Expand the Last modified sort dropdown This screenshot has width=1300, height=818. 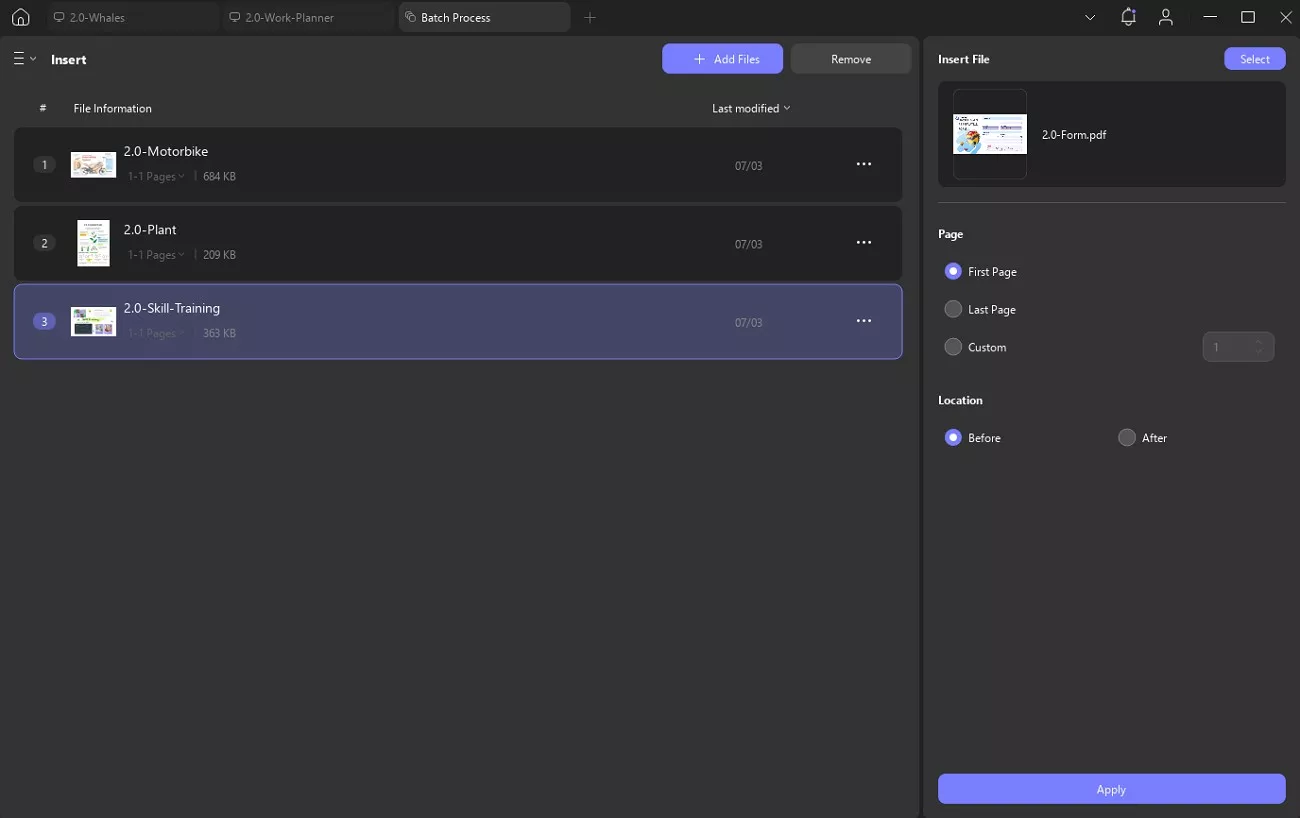point(750,108)
